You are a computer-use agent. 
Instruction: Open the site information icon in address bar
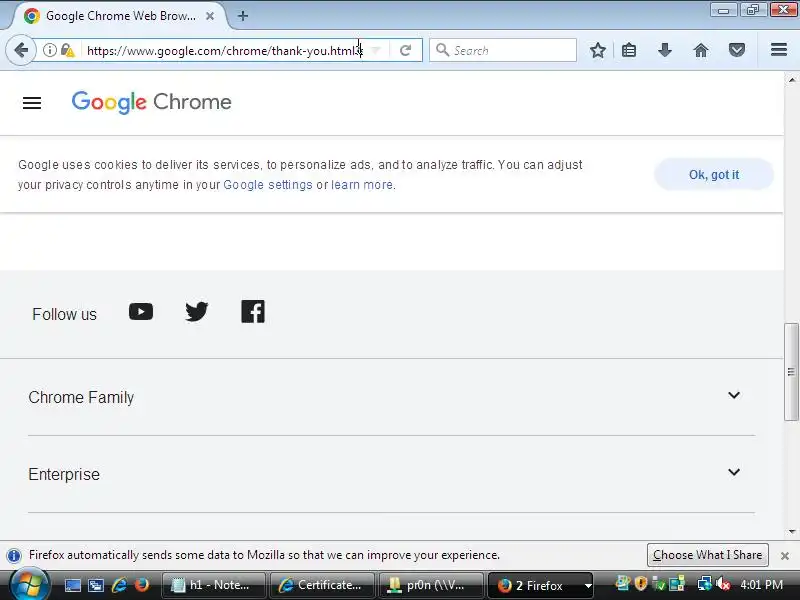(49, 50)
